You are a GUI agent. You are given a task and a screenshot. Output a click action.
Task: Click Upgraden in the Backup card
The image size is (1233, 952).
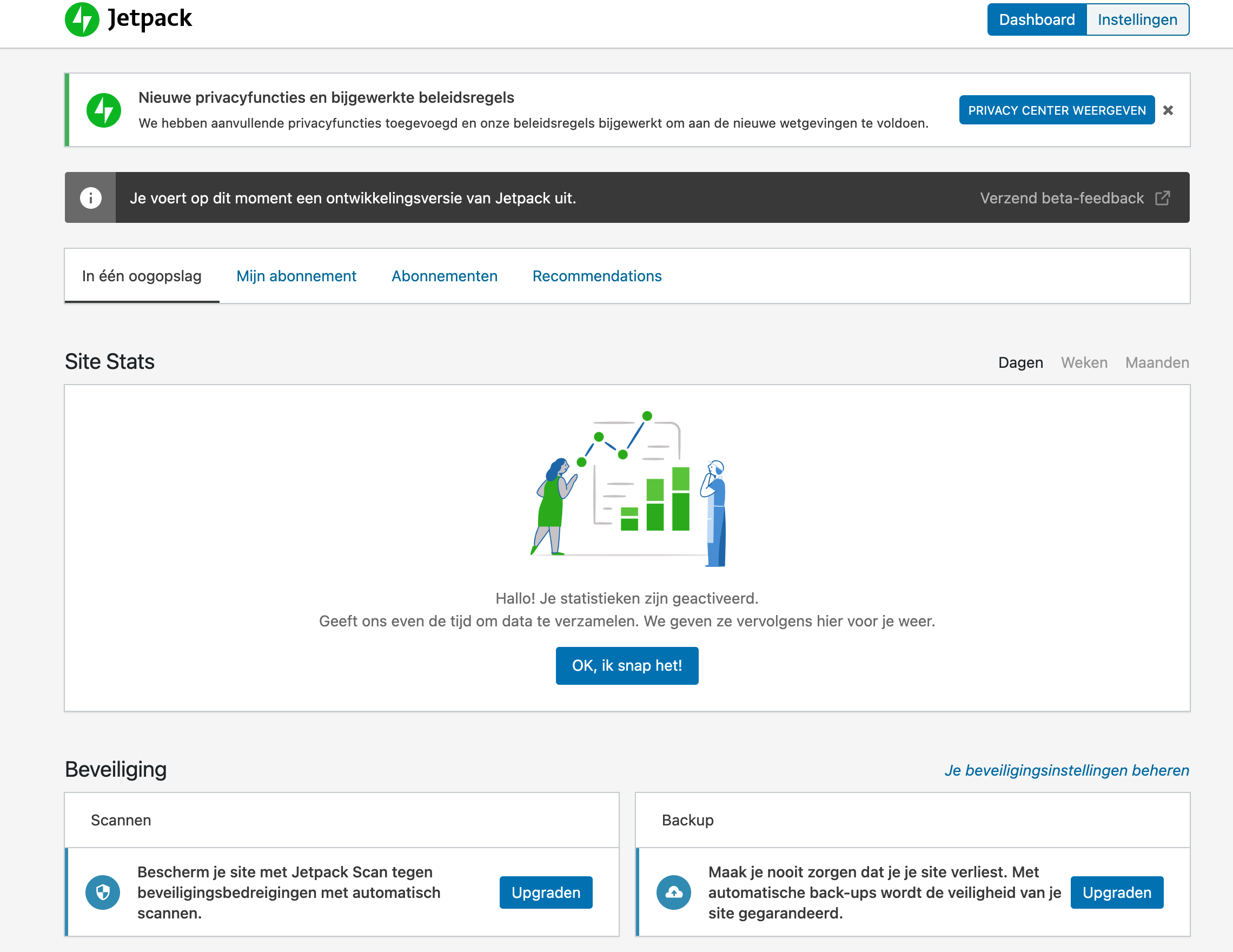(1116, 892)
